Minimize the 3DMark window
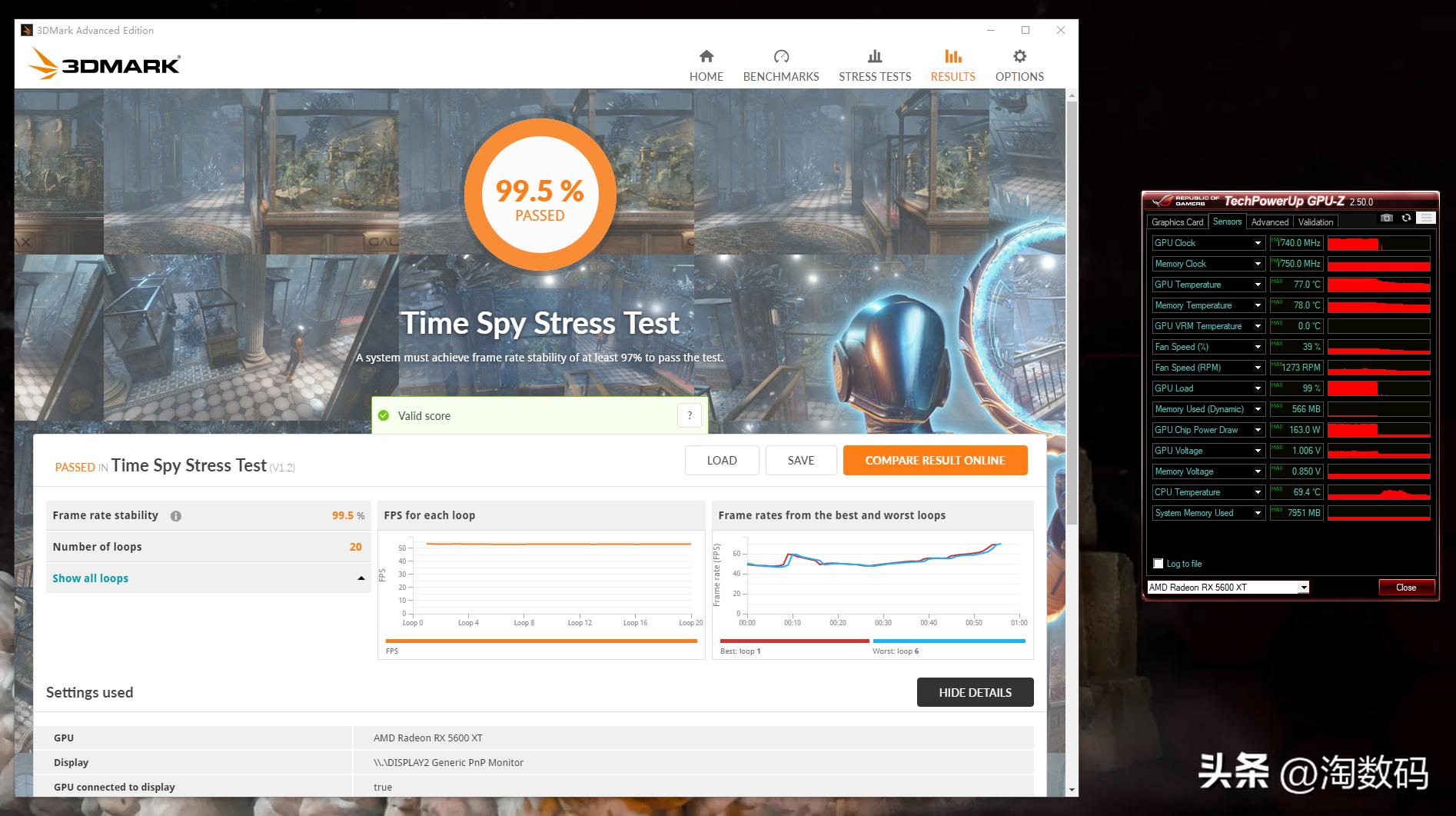The image size is (1456, 816). click(x=991, y=30)
